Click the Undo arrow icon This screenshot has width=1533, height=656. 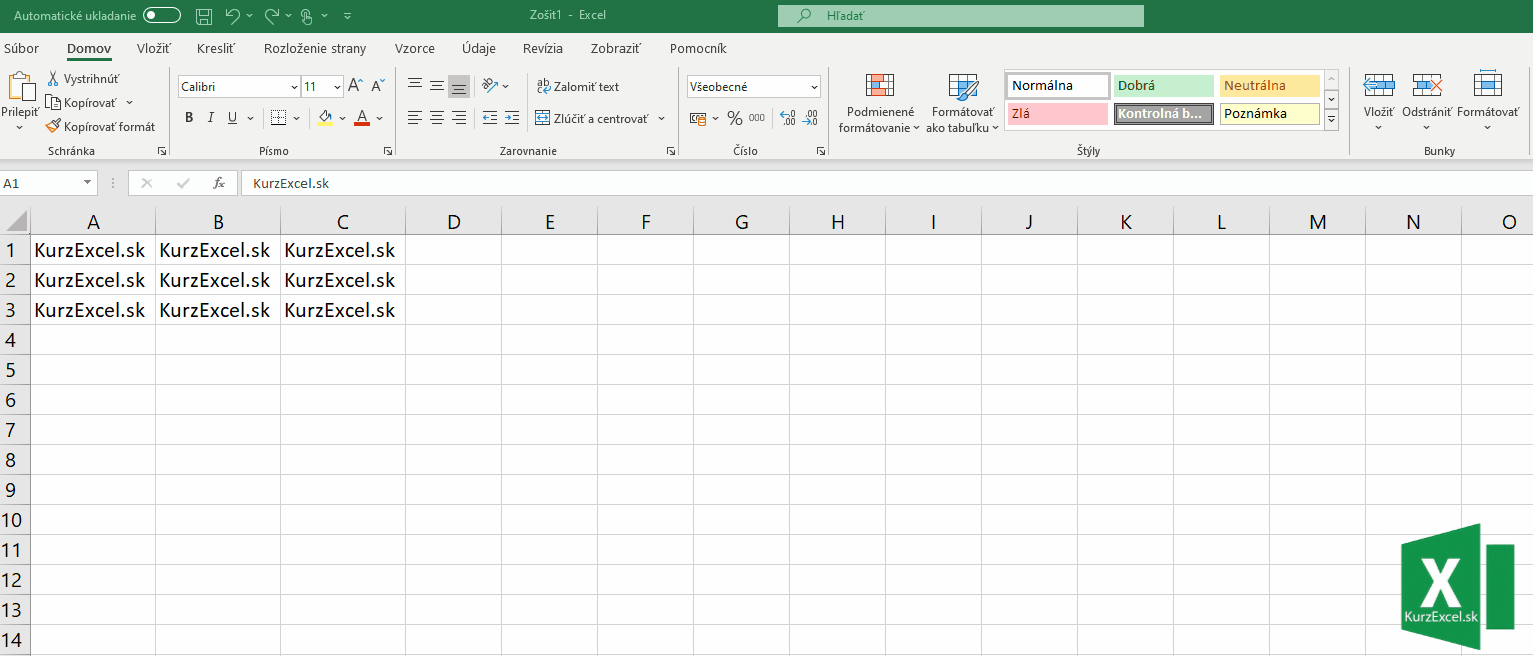point(233,16)
